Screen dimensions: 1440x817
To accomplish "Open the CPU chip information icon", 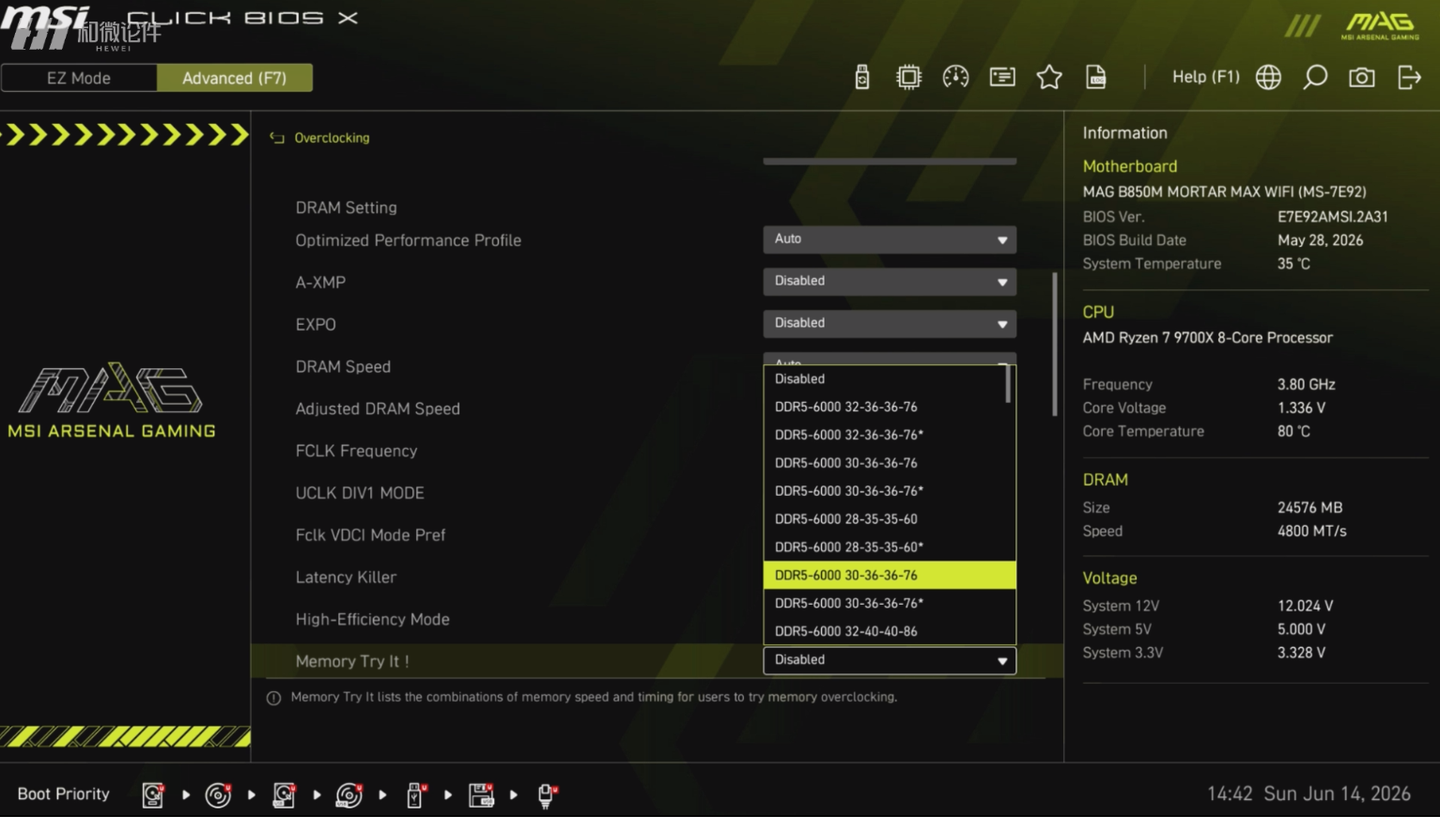I will (x=908, y=77).
